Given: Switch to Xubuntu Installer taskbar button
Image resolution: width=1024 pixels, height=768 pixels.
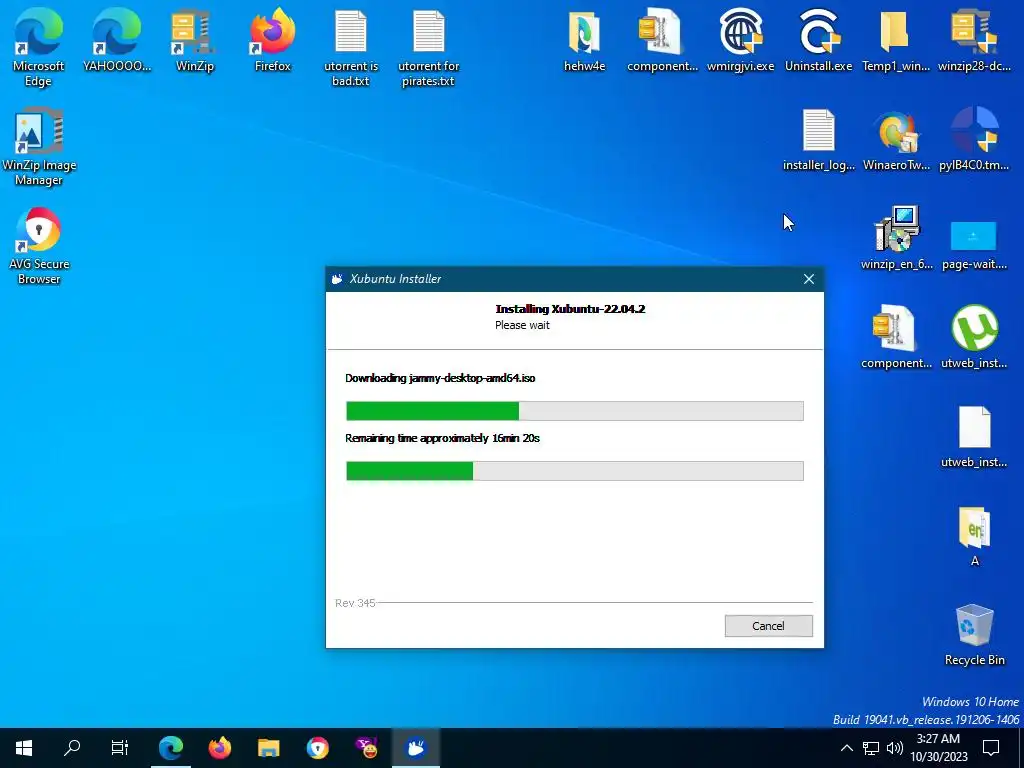Looking at the screenshot, I should click(x=416, y=748).
